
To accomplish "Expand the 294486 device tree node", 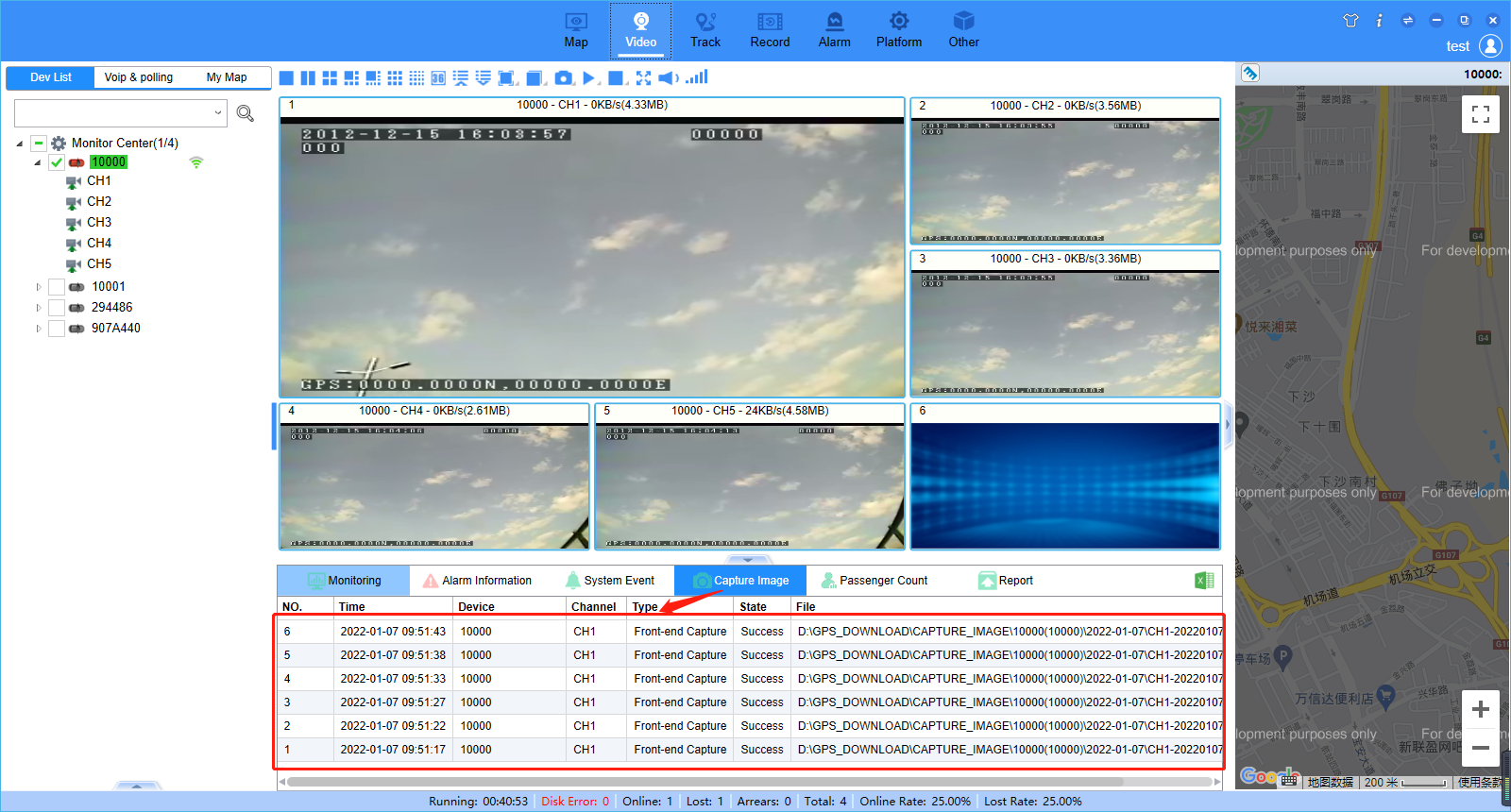I will pyautogui.click(x=39, y=308).
